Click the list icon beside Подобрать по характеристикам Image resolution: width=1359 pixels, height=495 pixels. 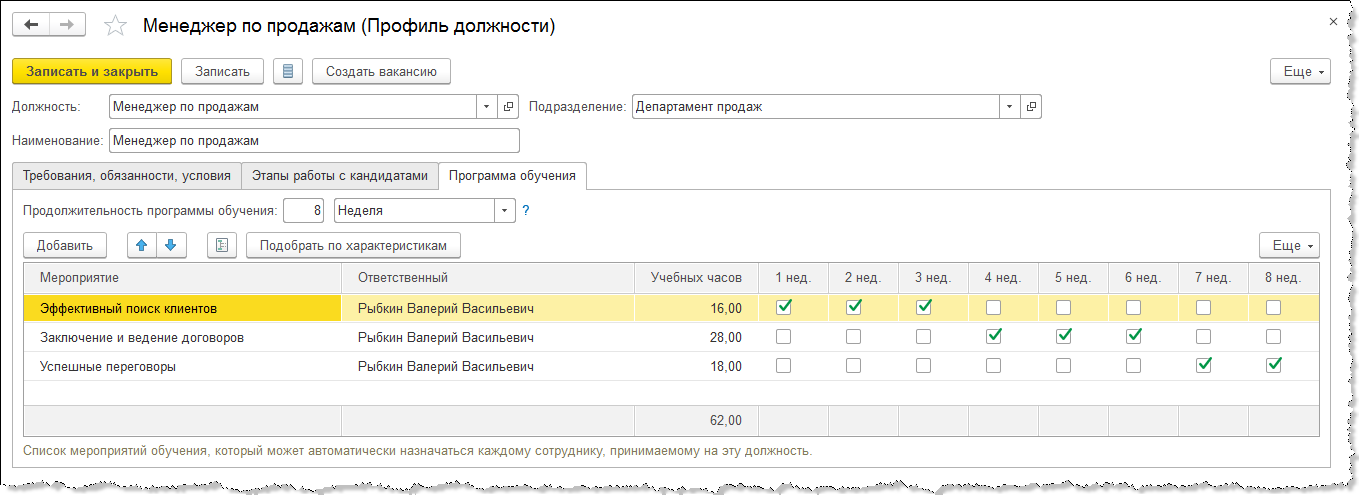[x=222, y=245]
